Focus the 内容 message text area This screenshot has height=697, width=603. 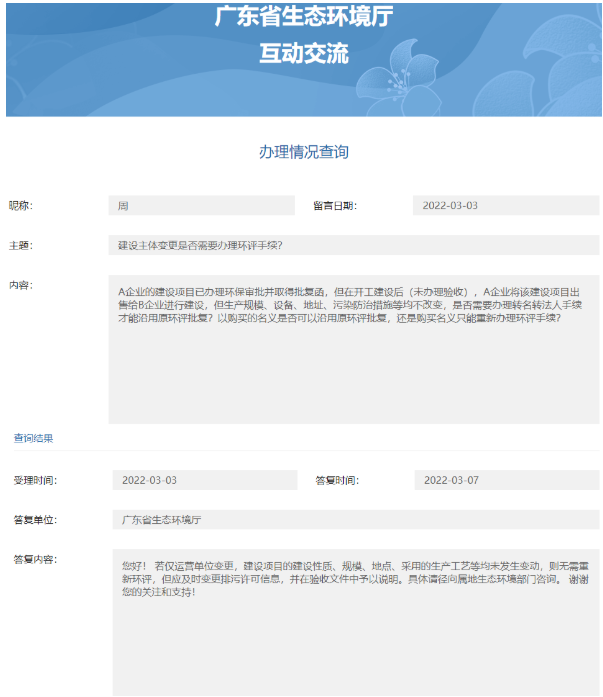point(353,348)
